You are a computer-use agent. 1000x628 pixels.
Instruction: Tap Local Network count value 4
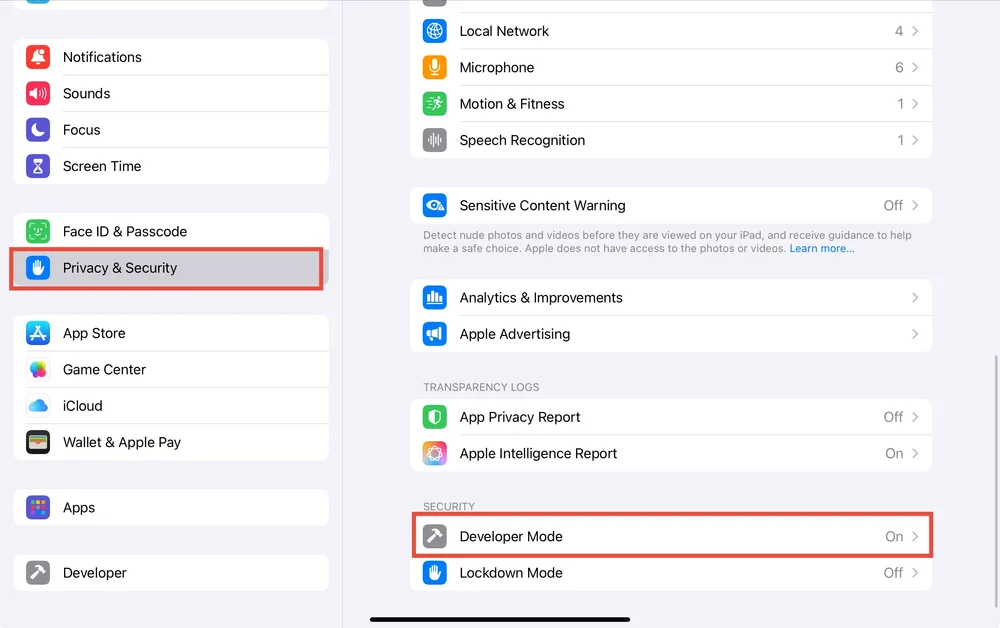[x=899, y=31]
